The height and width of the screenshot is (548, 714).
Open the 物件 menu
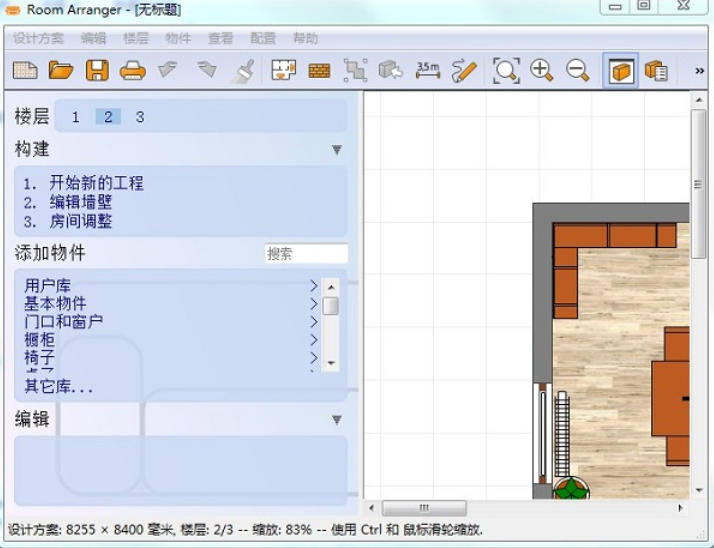pyautogui.click(x=178, y=38)
